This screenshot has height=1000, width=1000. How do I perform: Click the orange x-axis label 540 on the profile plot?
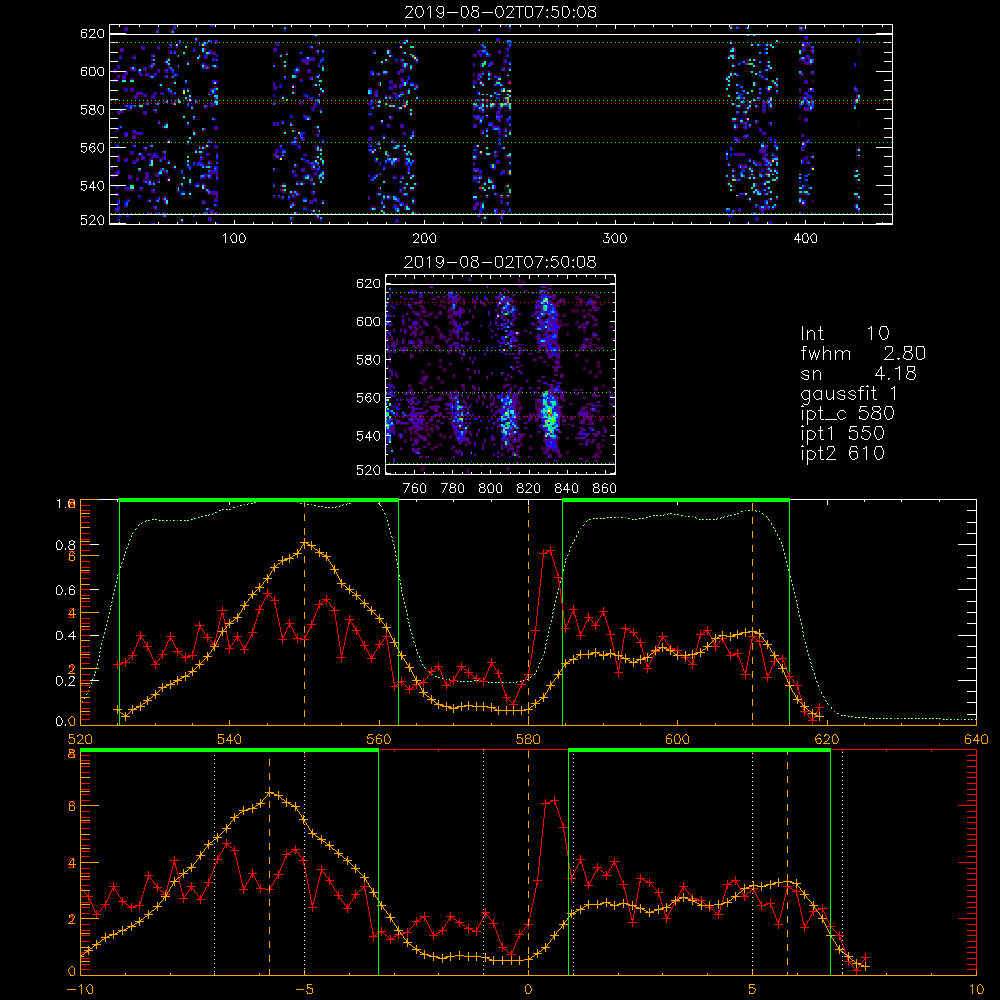tap(230, 740)
